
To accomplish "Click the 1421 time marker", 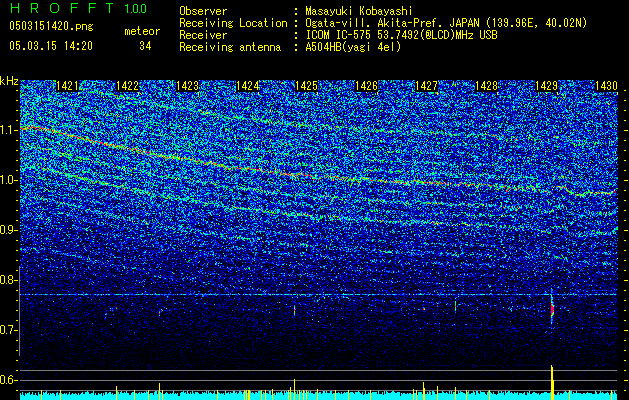I will (x=67, y=86).
